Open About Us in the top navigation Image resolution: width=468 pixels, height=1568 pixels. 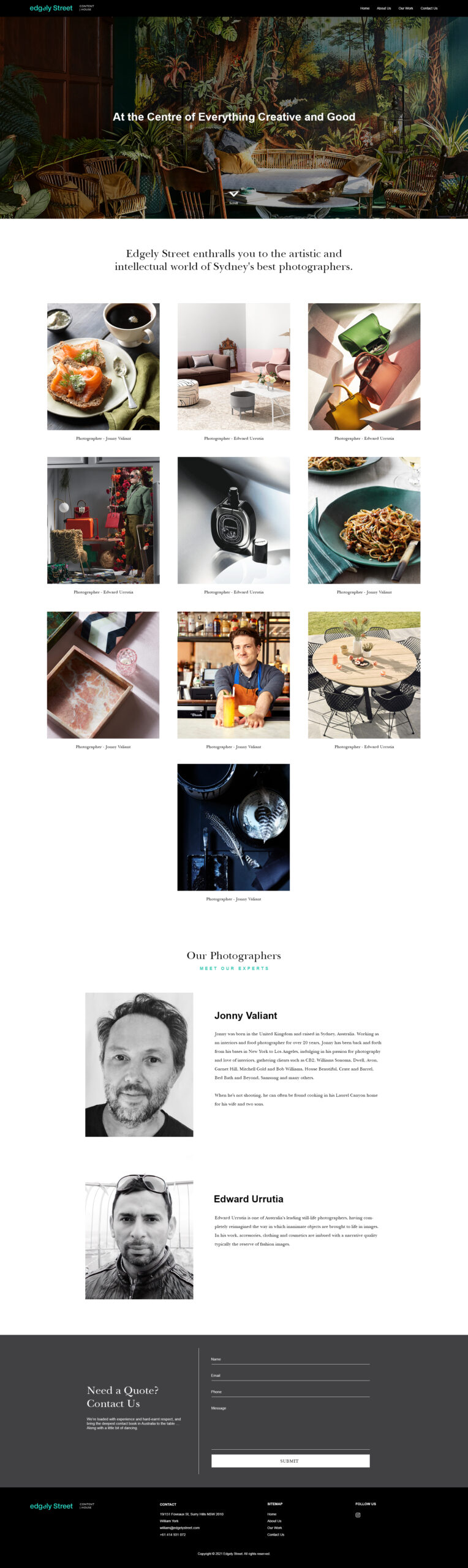pos(383,9)
